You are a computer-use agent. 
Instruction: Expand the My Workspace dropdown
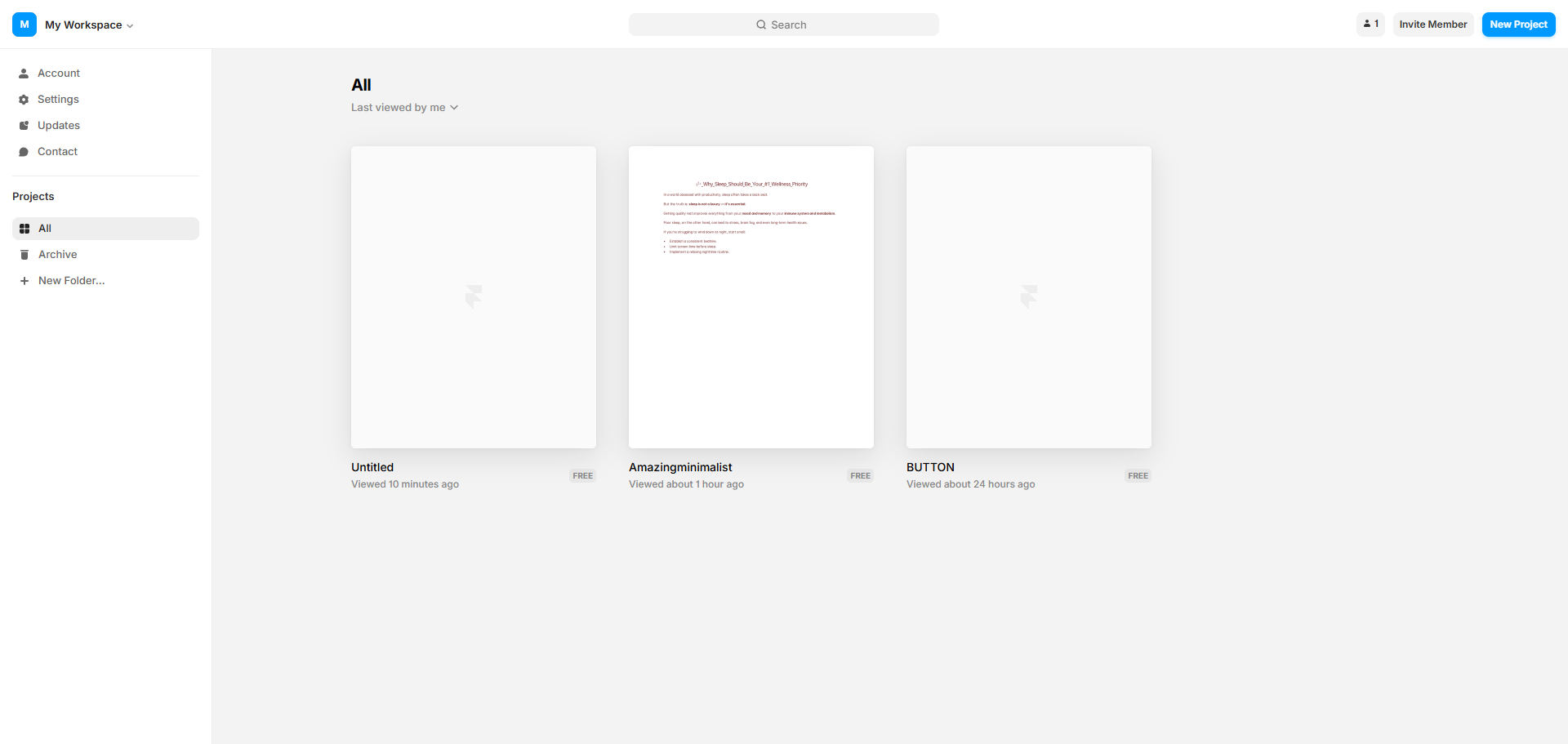[89, 25]
